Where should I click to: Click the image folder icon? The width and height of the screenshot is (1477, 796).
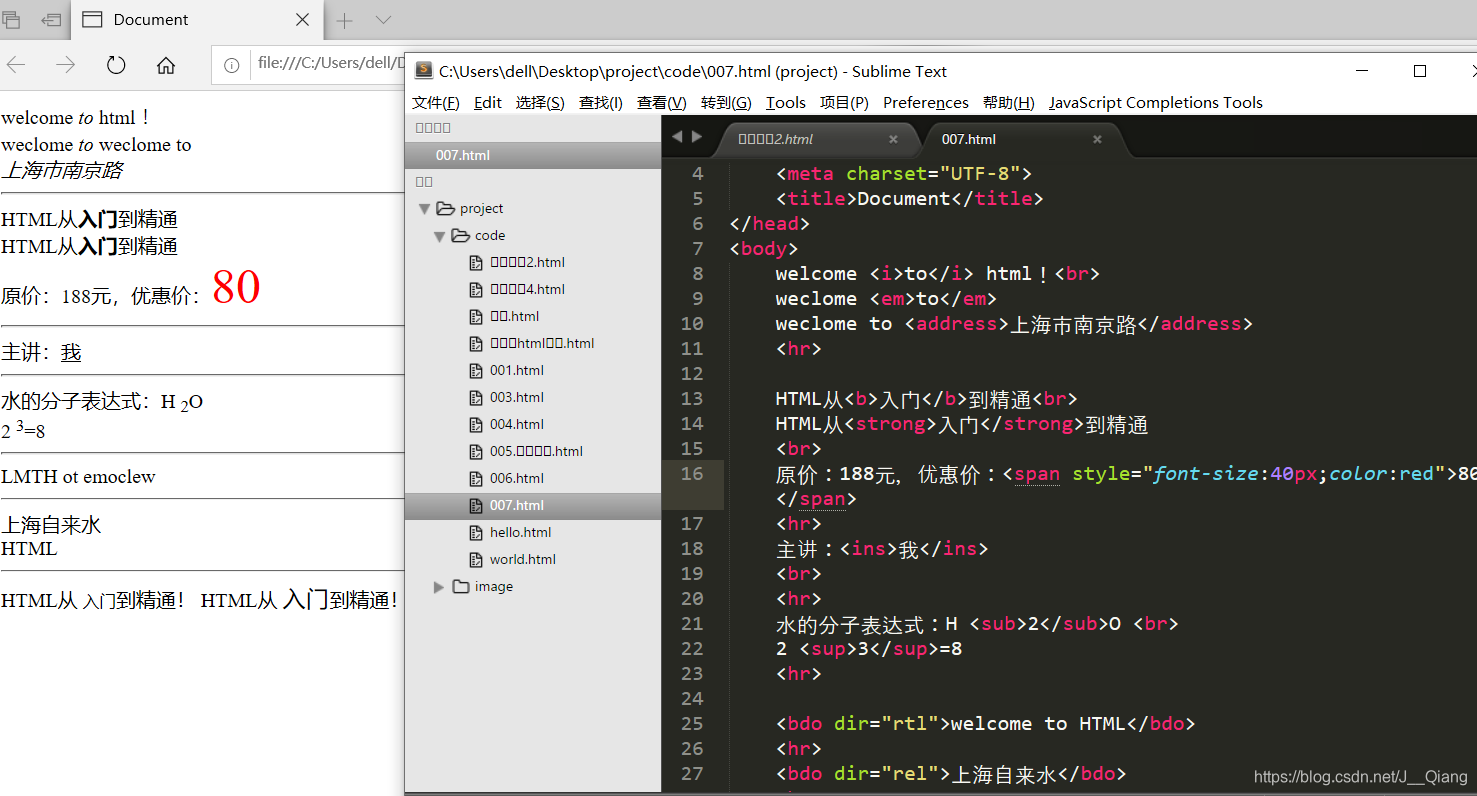click(461, 586)
